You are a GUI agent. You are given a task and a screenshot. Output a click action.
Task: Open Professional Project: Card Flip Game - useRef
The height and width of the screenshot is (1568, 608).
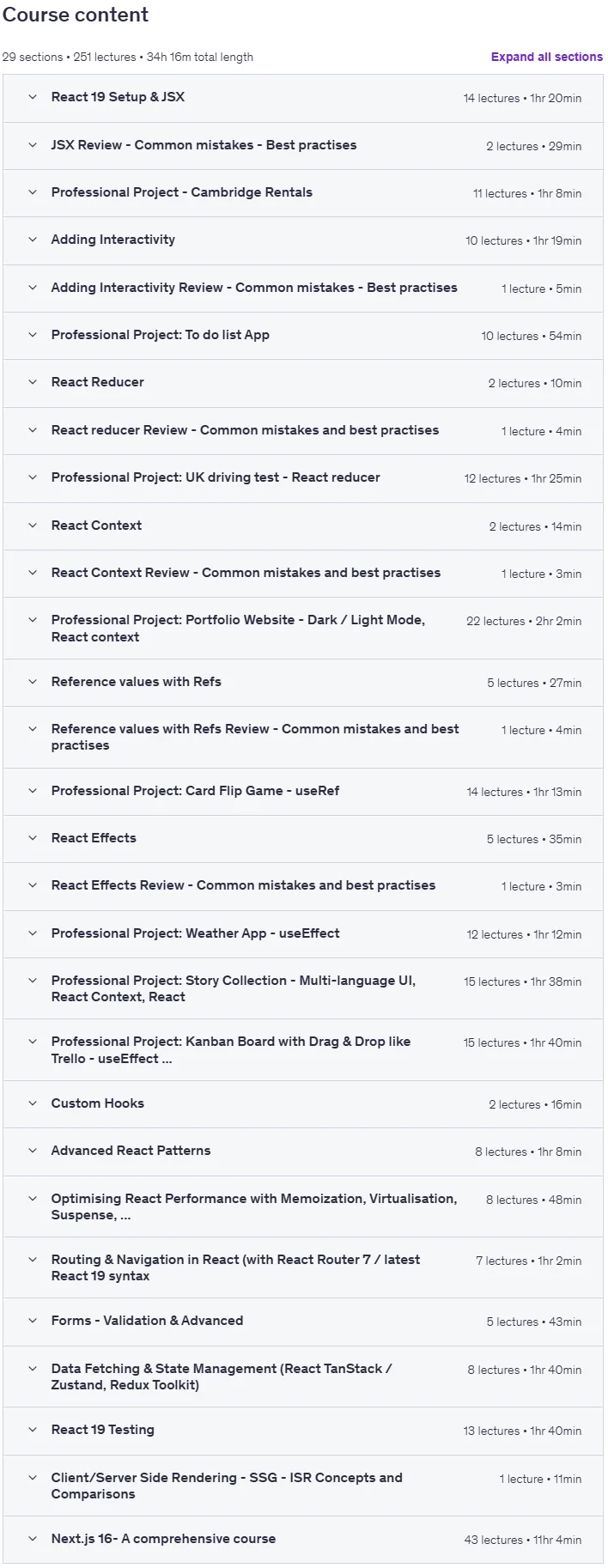[x=303, y=792]
